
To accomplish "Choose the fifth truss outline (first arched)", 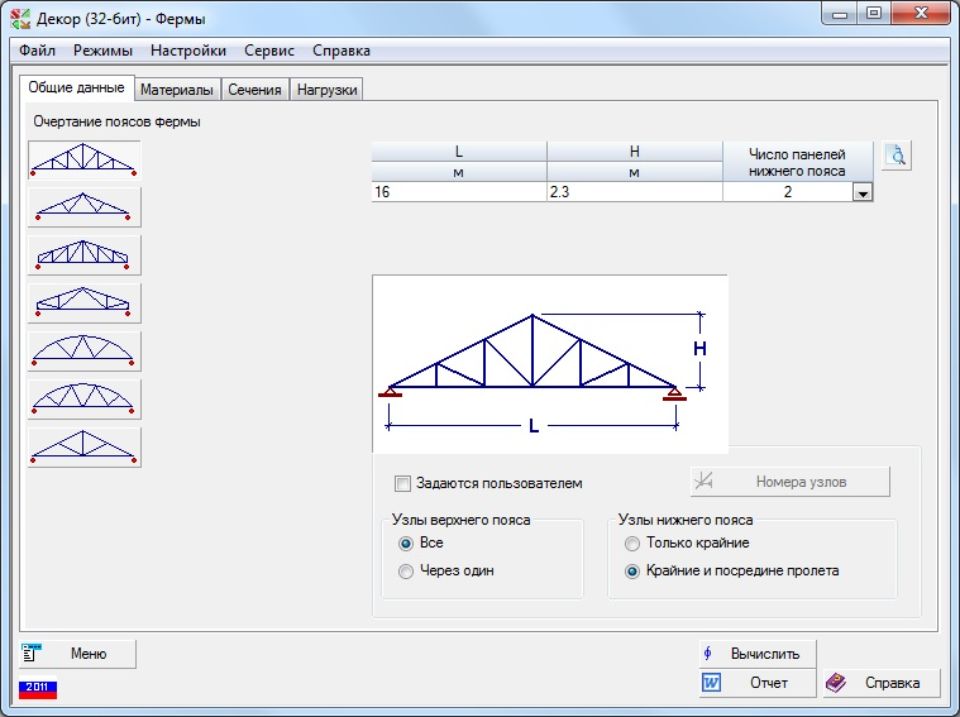I will (84, 351).
